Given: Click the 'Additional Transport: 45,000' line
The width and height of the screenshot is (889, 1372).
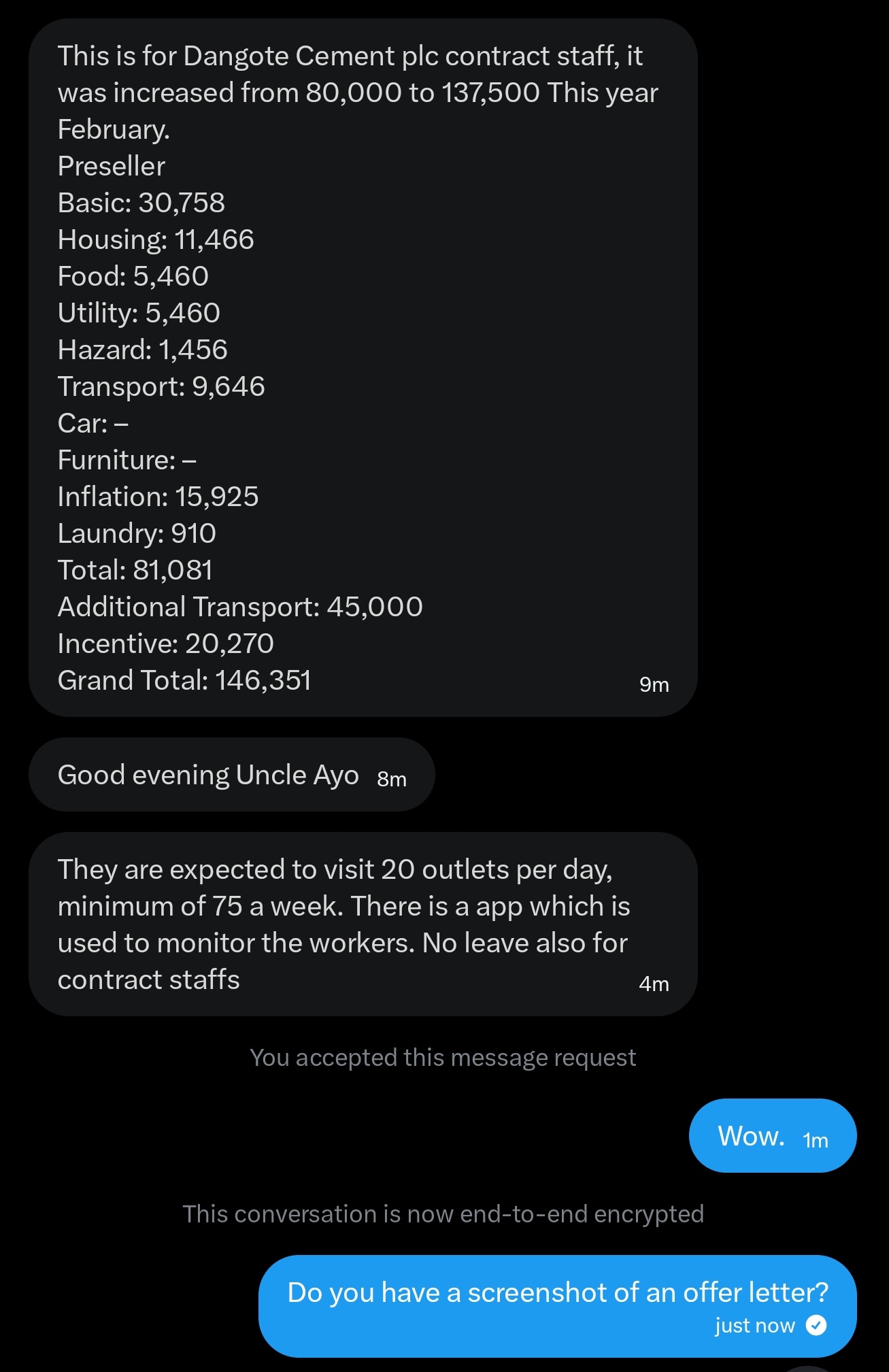Looking at the screenshot, I should [240, 607].
